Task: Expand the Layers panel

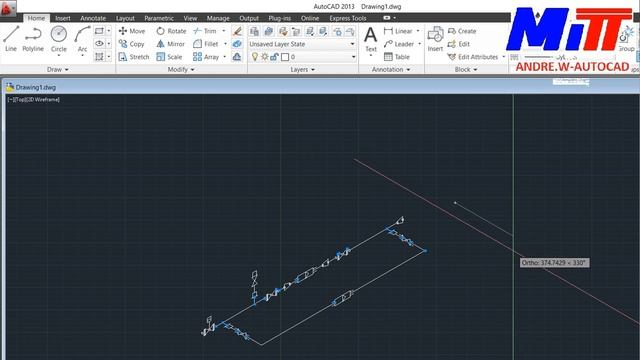Action: [x=302, y=69]
